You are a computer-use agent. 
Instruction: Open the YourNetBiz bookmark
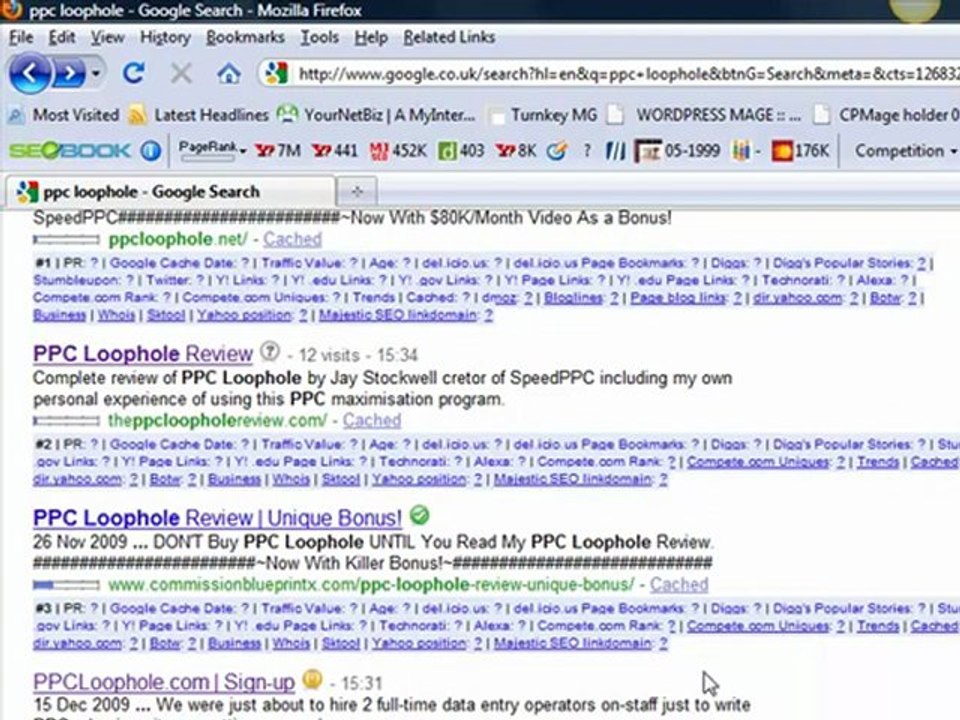[x=376, y=114]
